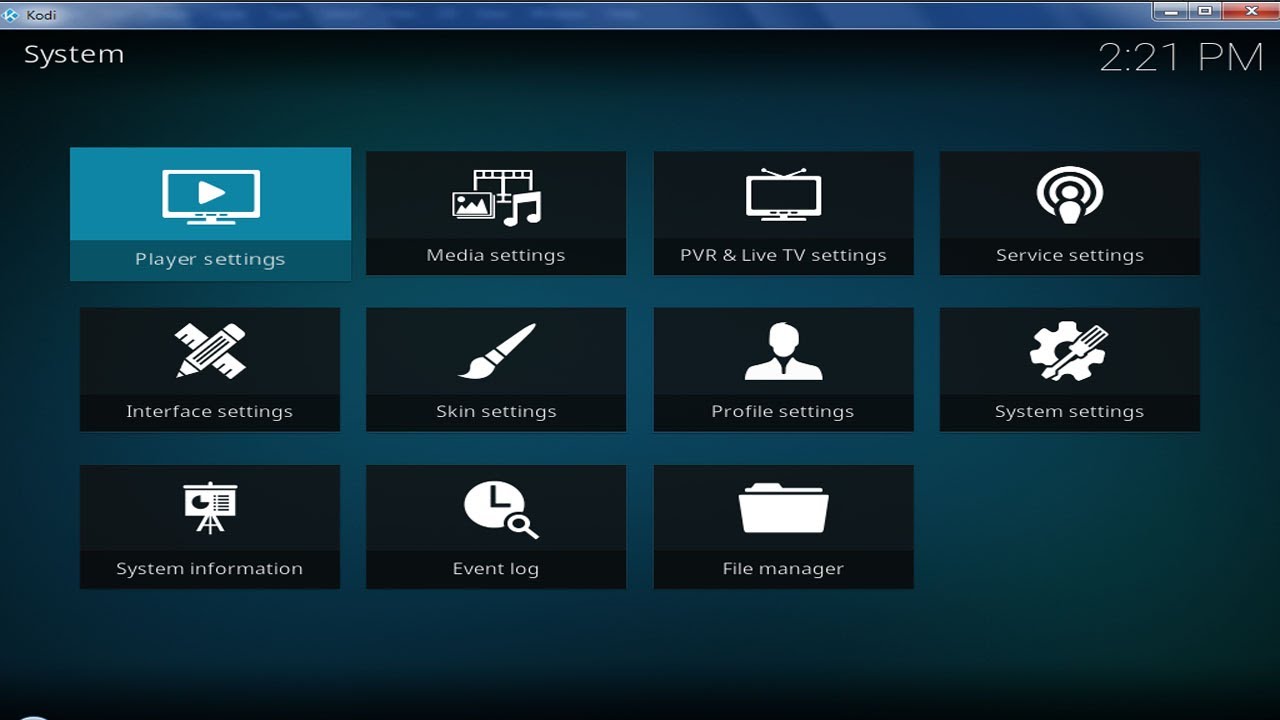Click the System settings text label
The width and height of the screenshot is (1280, 720).
[1069, 411]
